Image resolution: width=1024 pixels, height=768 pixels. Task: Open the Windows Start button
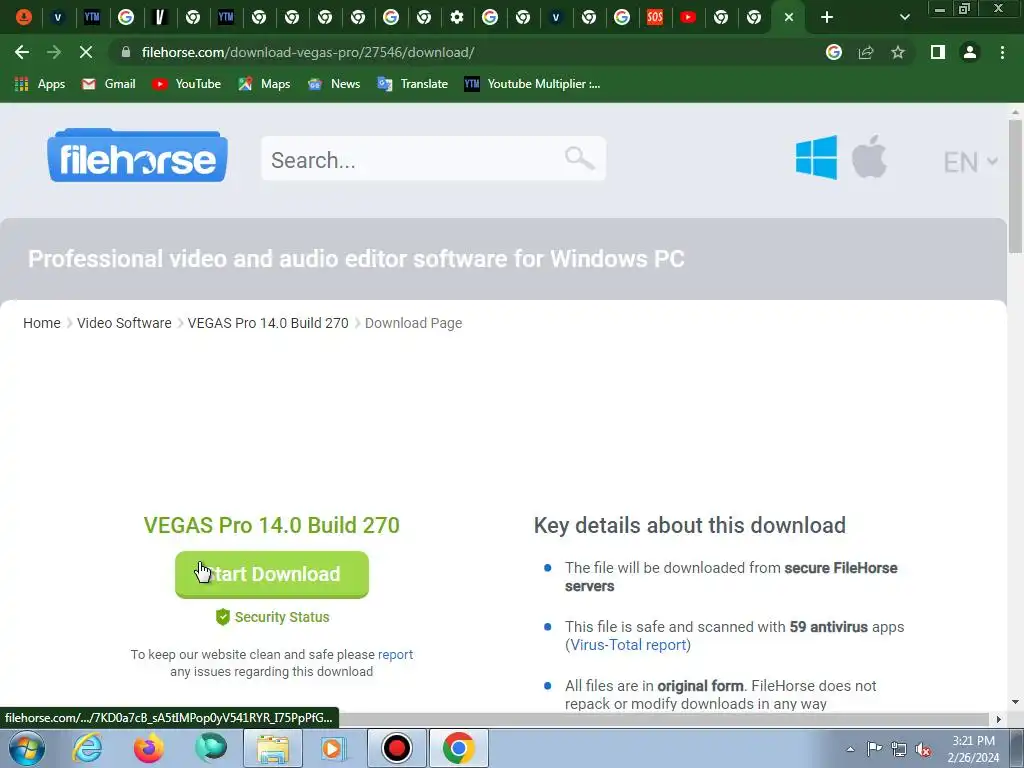point(27,748)
